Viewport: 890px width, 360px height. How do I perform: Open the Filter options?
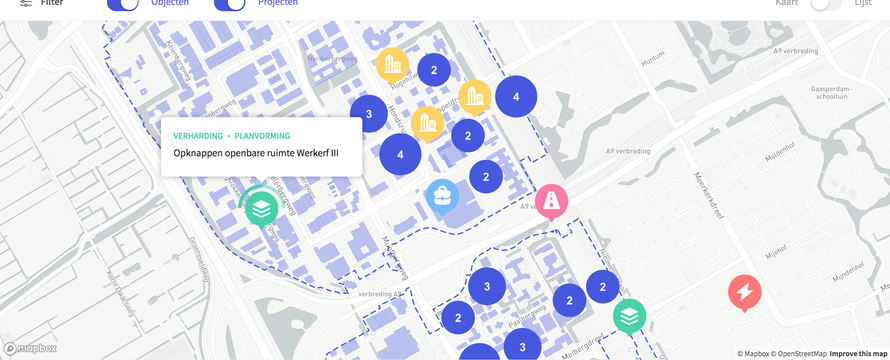coord(41,3)
